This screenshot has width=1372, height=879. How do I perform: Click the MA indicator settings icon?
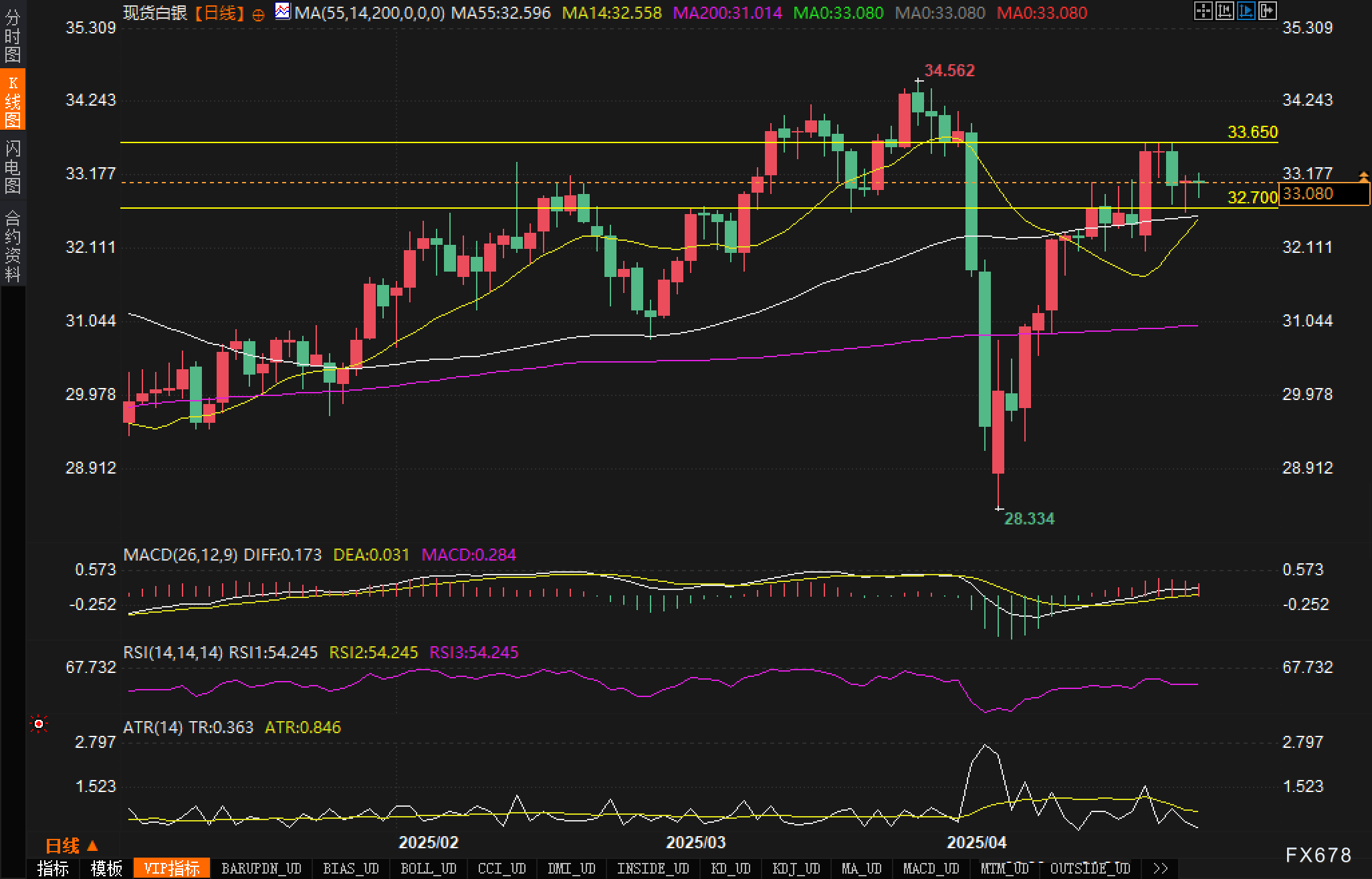(x=283, y=11)
